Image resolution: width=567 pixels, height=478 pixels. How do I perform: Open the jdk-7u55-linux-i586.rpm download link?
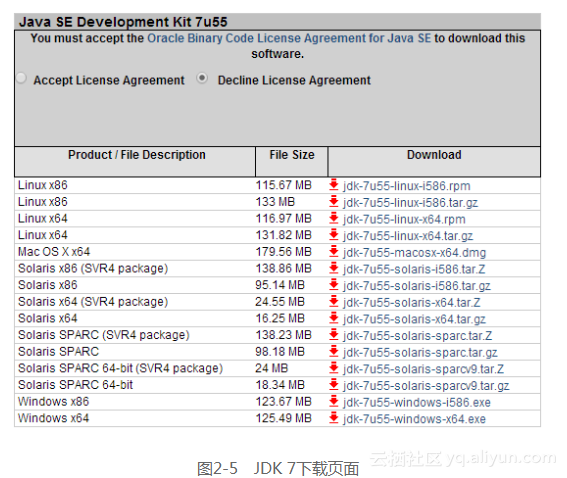(x=407, y=186)
